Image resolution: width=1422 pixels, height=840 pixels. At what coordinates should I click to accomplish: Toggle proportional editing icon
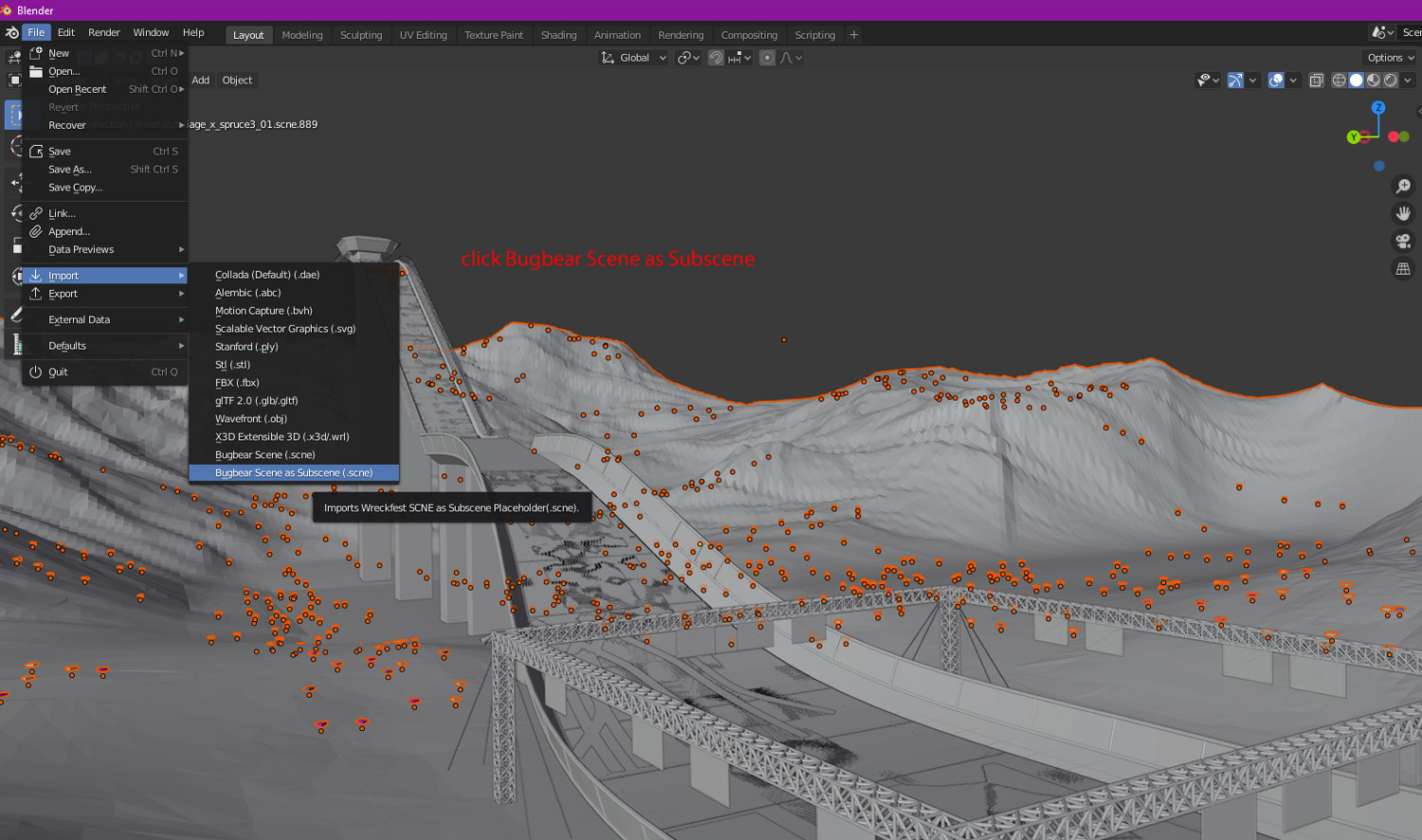point(767,58)
